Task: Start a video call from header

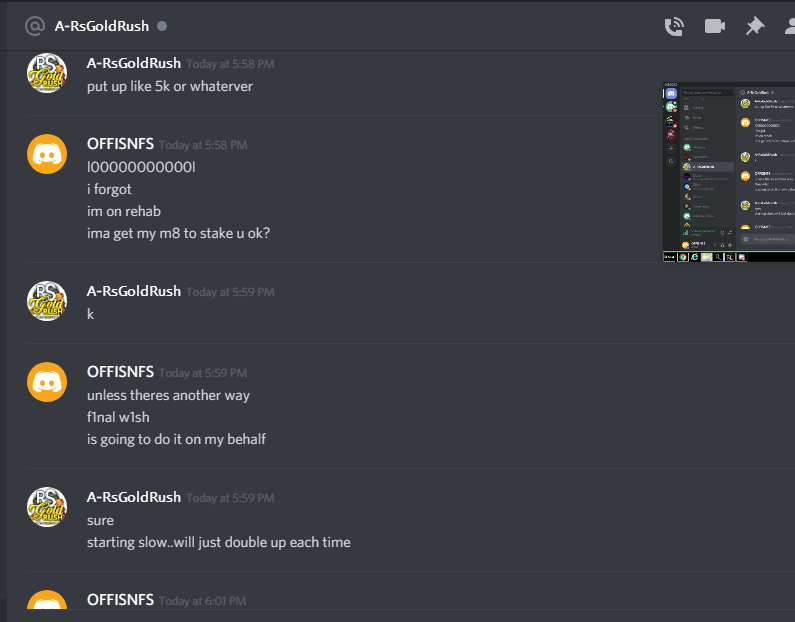Action: (x=714, y=26)
